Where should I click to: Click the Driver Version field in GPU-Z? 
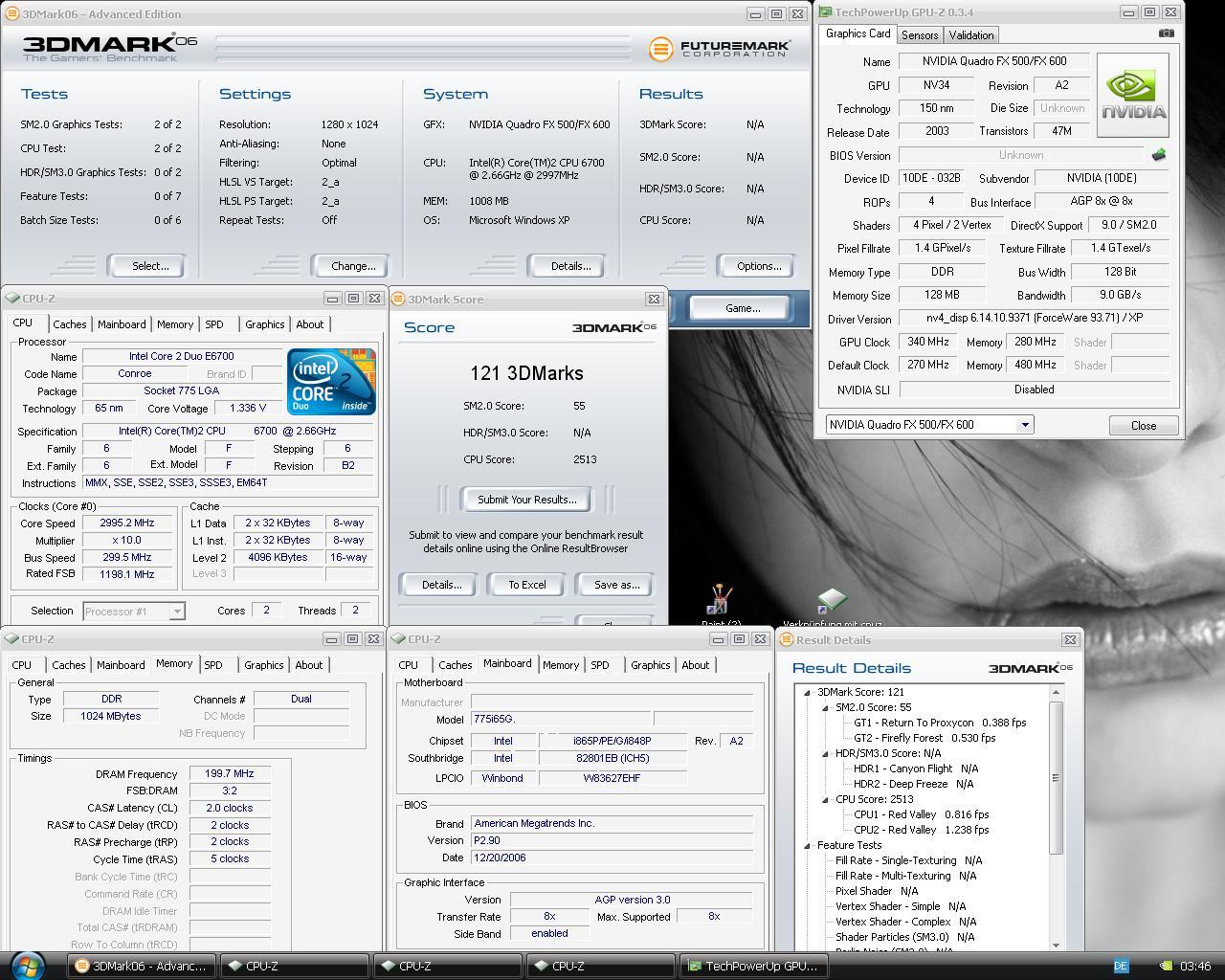click(x=1033, y=318)
